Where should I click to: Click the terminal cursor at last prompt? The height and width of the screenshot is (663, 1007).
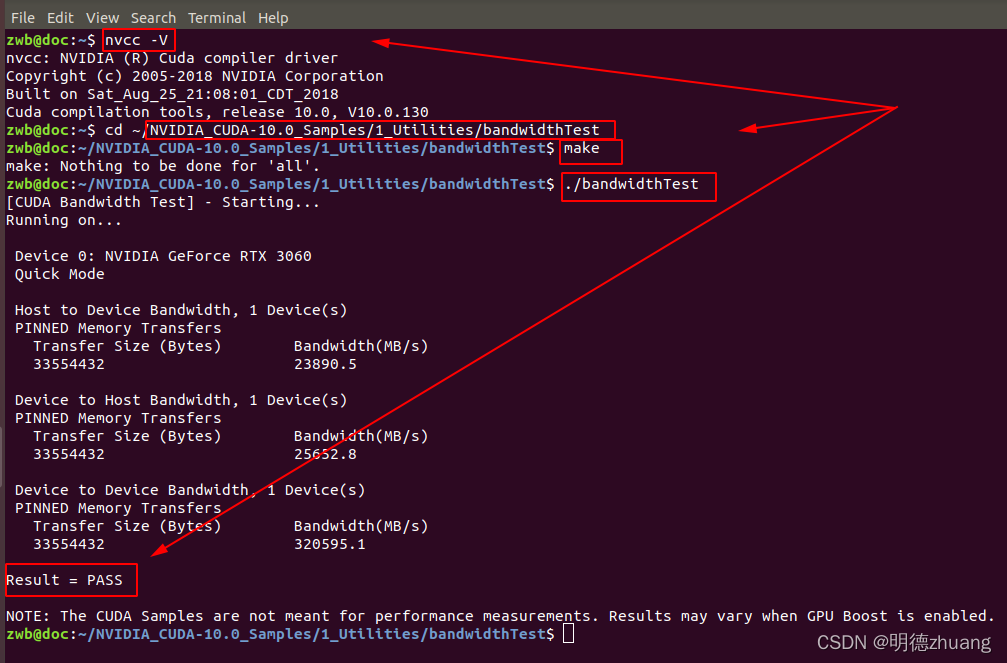pos(568,633)
